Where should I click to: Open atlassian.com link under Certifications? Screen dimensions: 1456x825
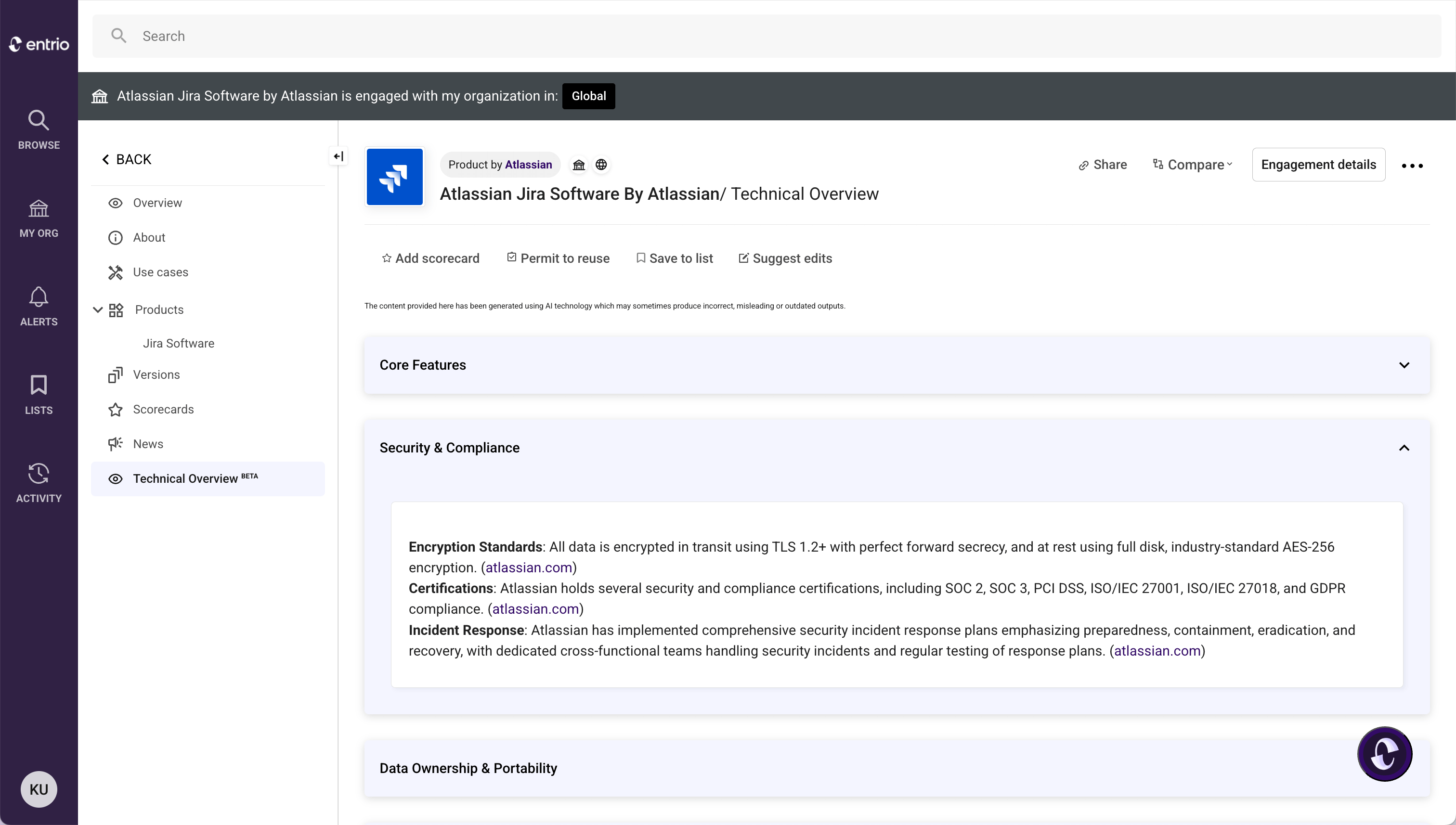(535, 609)
